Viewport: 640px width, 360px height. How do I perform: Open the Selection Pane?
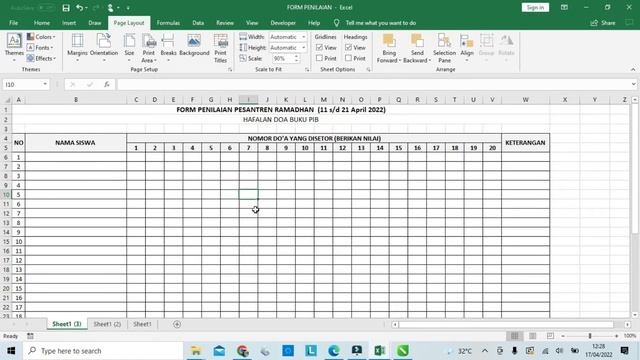444,48
